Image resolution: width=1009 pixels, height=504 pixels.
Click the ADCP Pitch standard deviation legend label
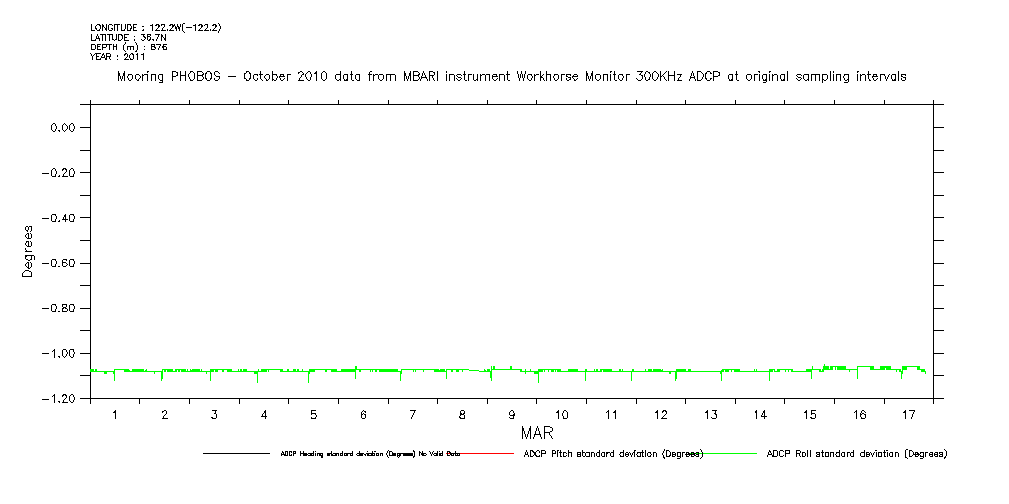coord(613,454)
